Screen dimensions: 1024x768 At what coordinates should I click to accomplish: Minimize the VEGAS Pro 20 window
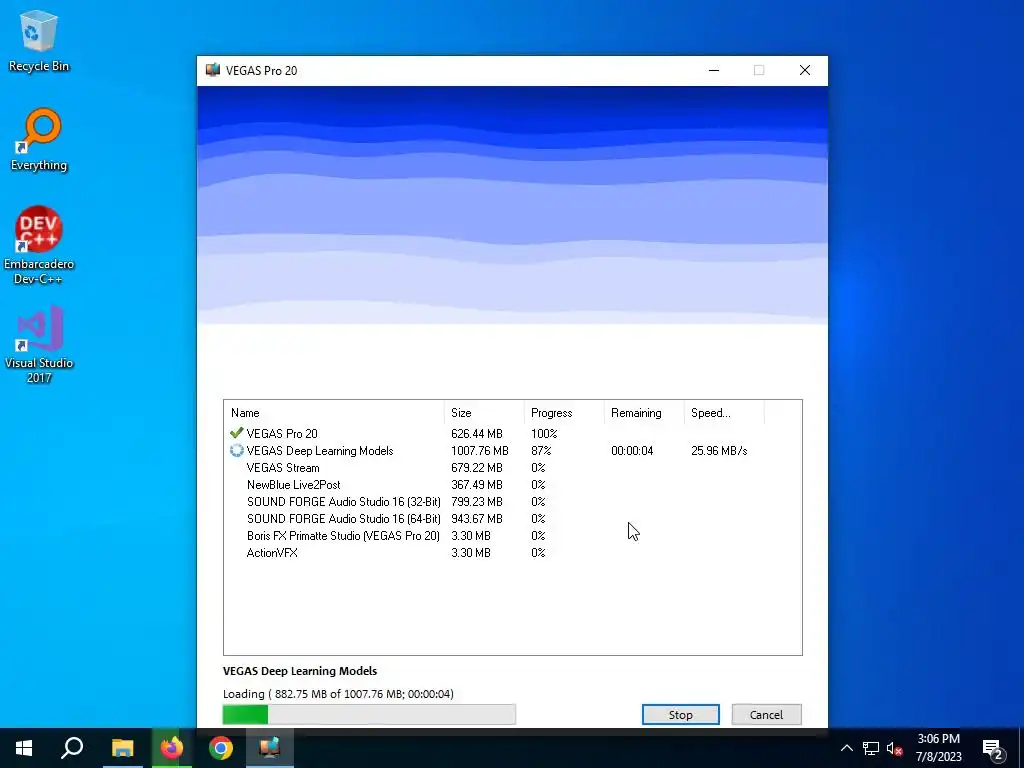tap(714, 71)
